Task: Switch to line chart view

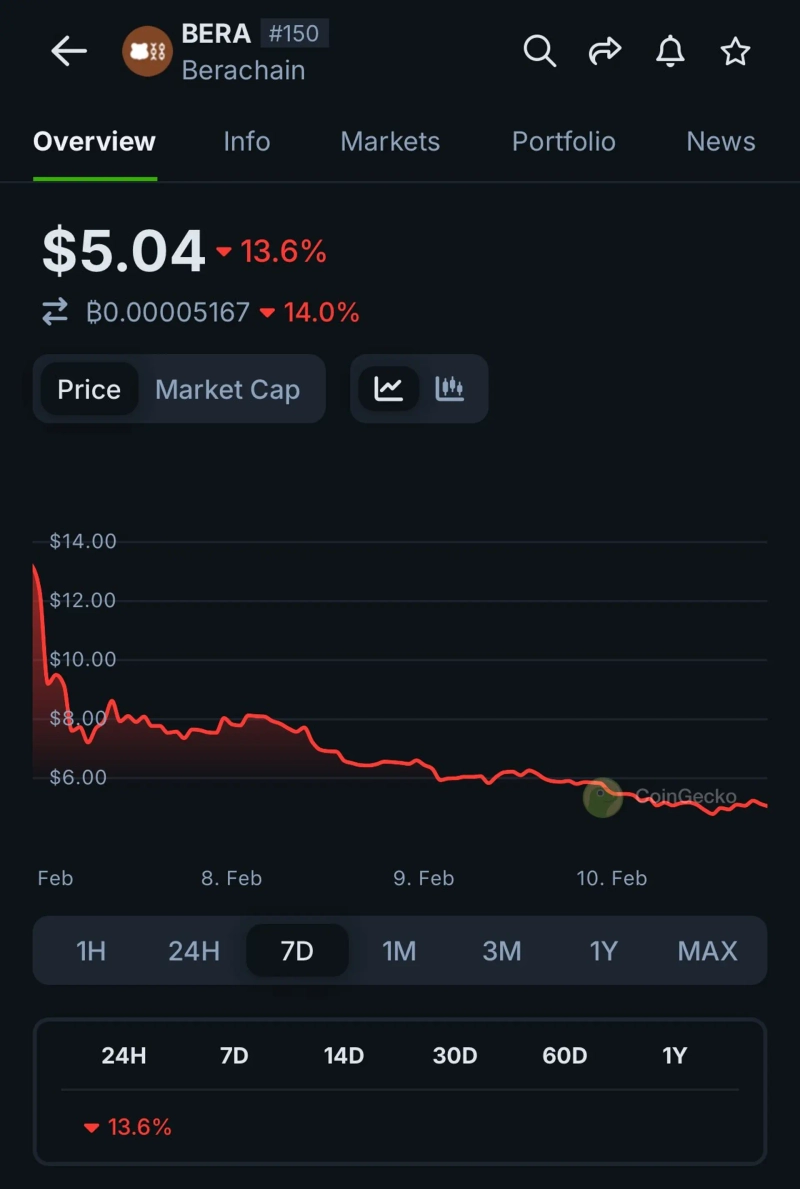Action: 389,389
